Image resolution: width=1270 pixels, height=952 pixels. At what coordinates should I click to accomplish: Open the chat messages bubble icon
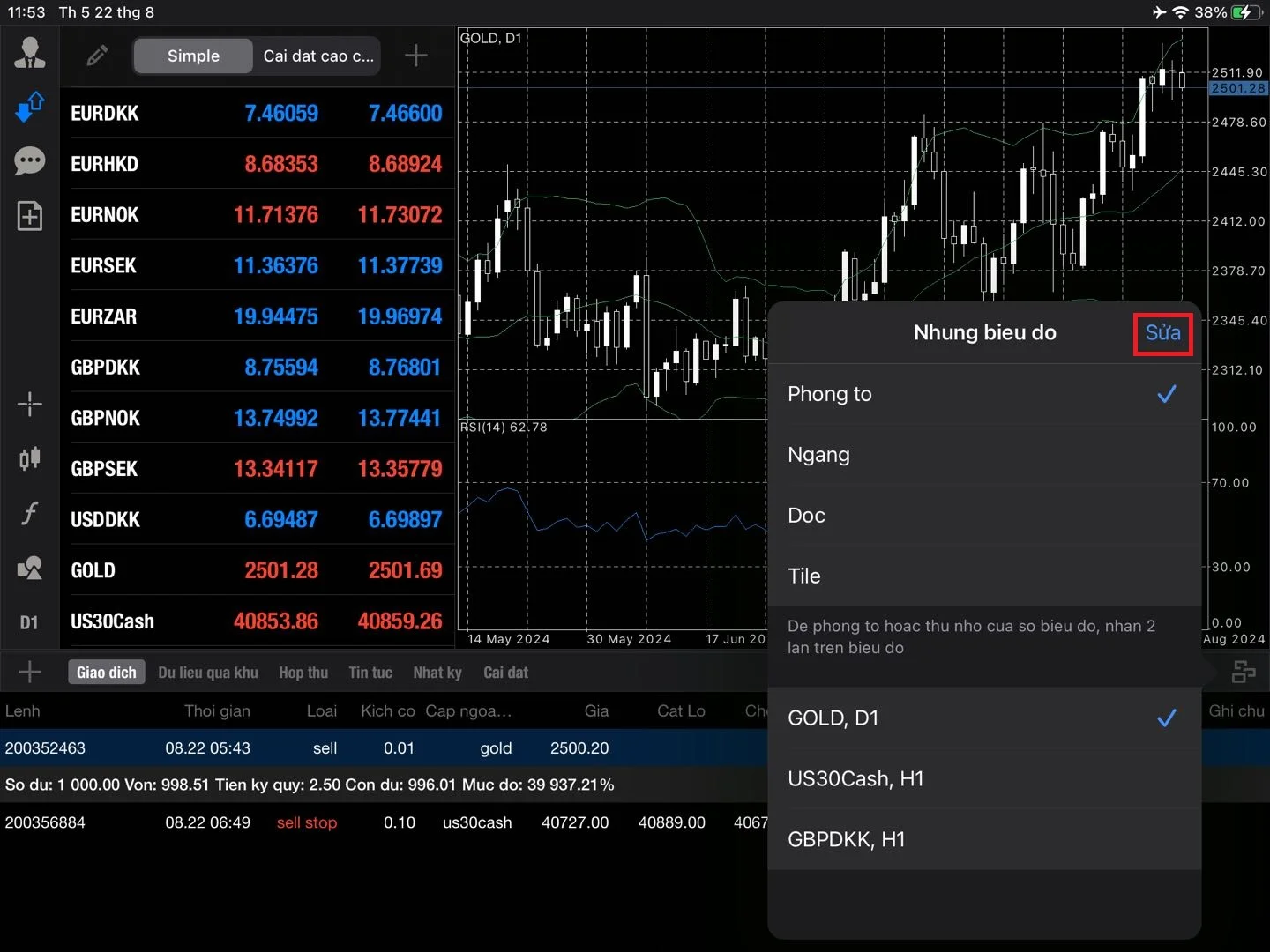(30, 161)
